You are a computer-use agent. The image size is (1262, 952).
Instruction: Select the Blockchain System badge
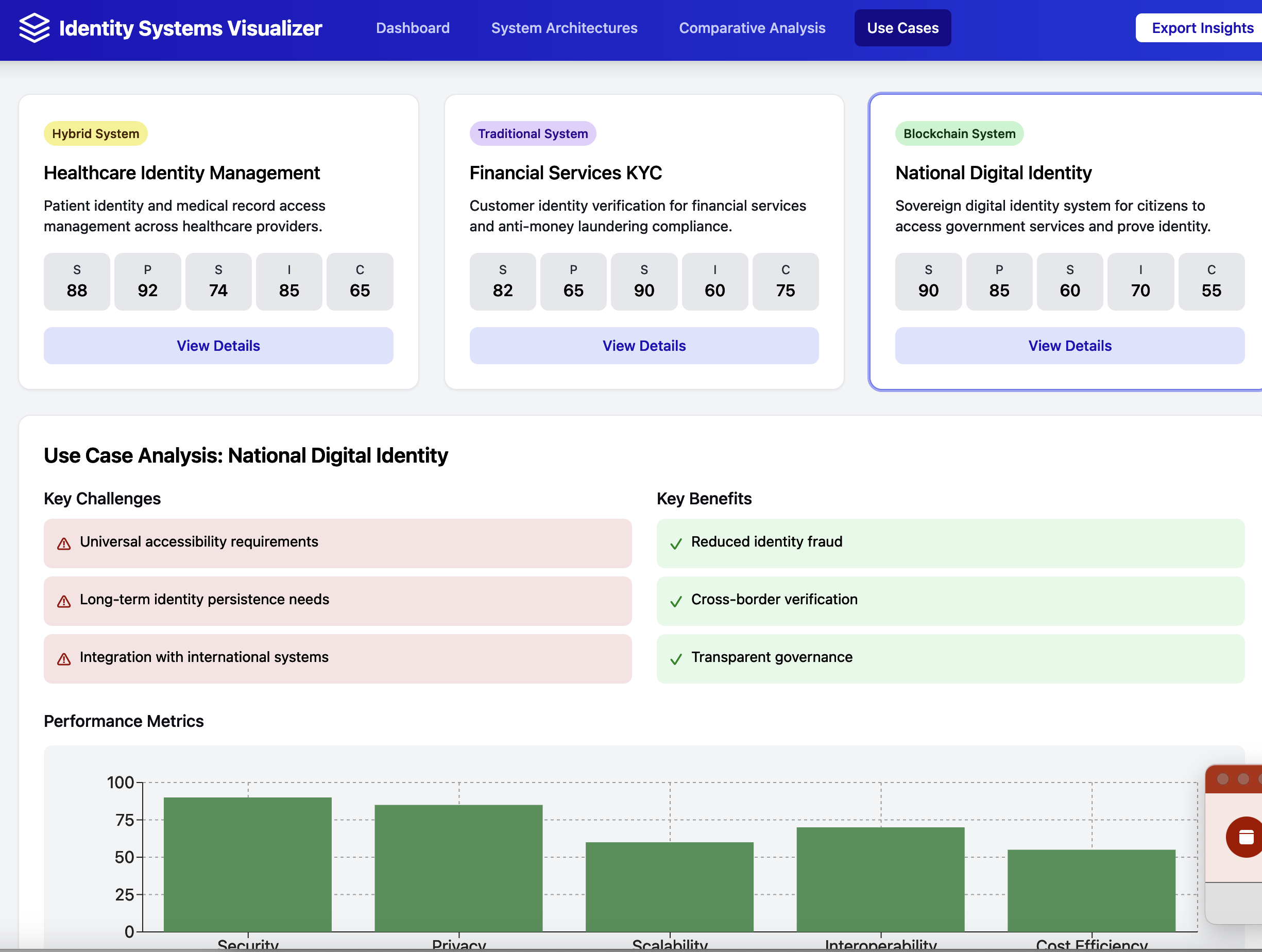click(x=959, y=133)
